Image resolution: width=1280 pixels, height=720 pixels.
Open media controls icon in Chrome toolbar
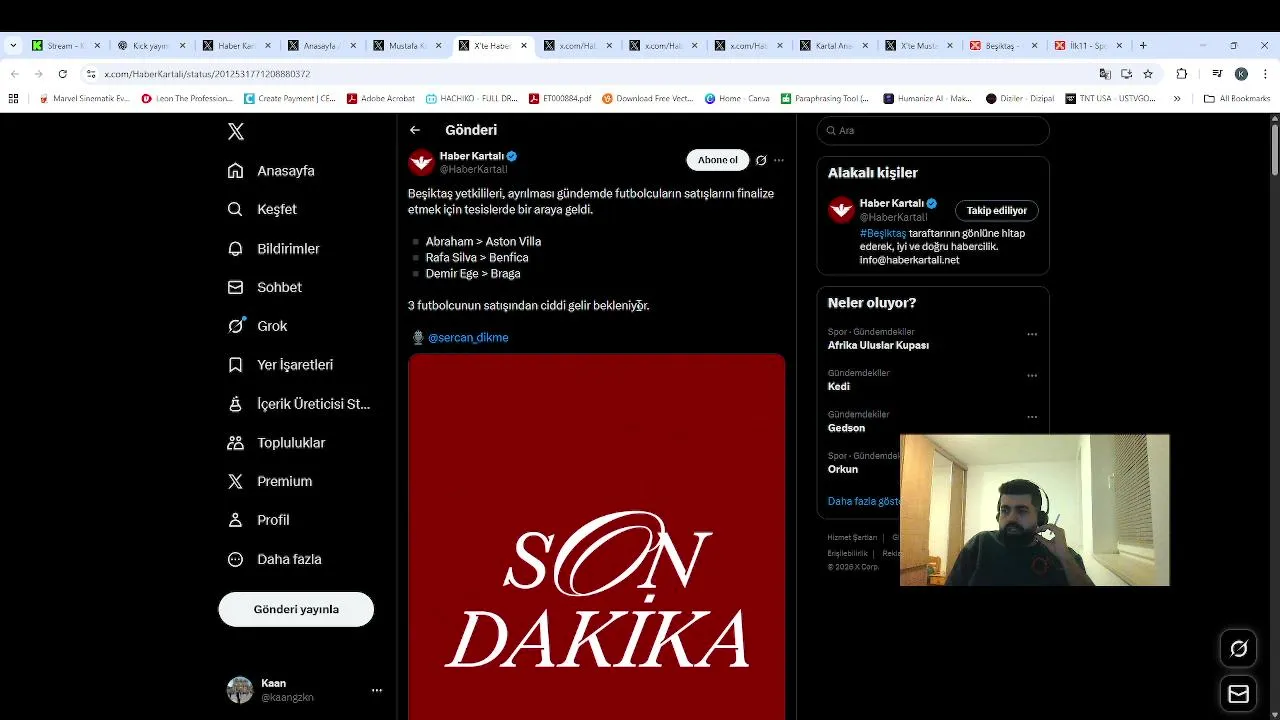pos(1217,74)
